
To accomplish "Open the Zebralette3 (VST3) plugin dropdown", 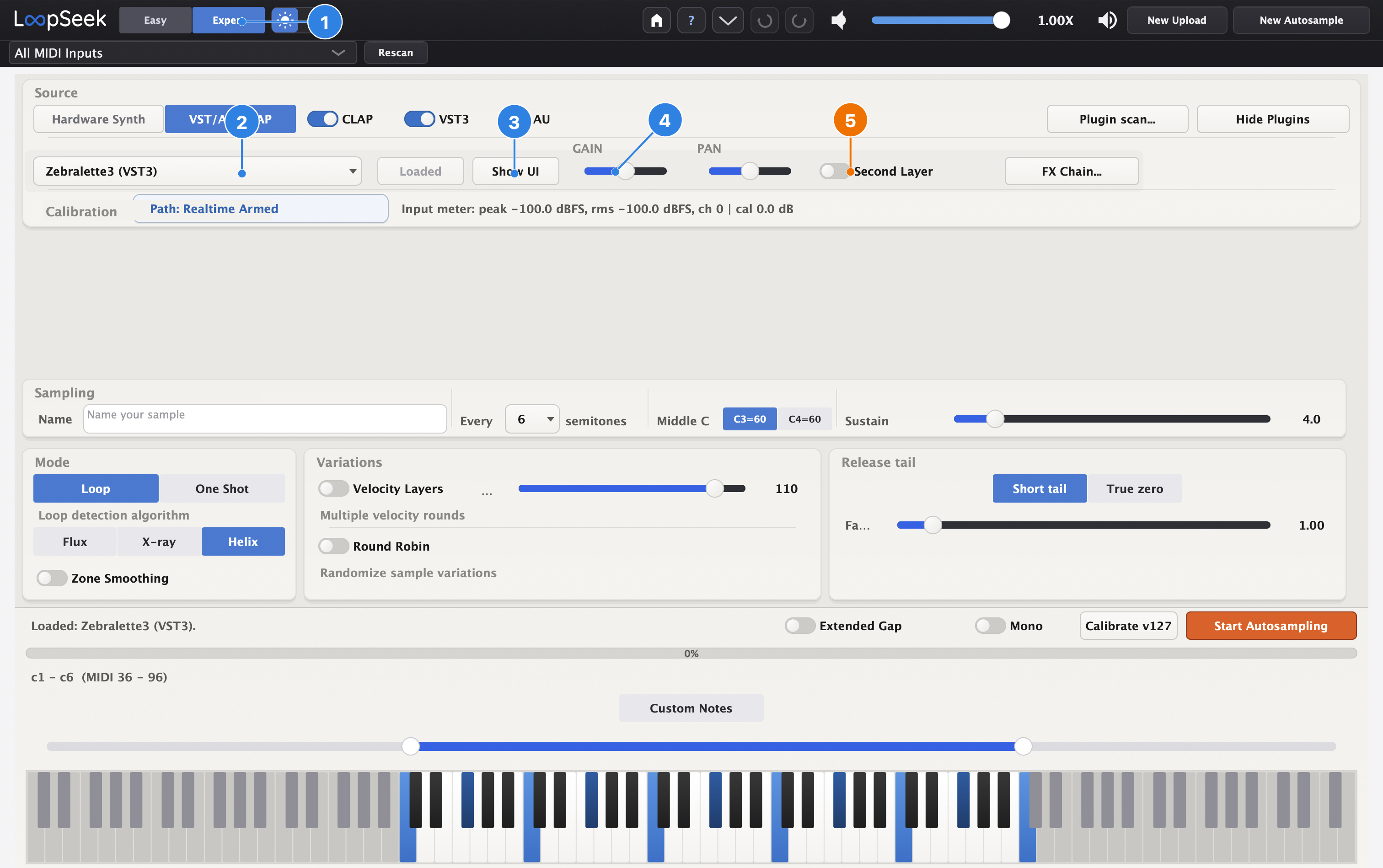I will [x=198, y=171].
